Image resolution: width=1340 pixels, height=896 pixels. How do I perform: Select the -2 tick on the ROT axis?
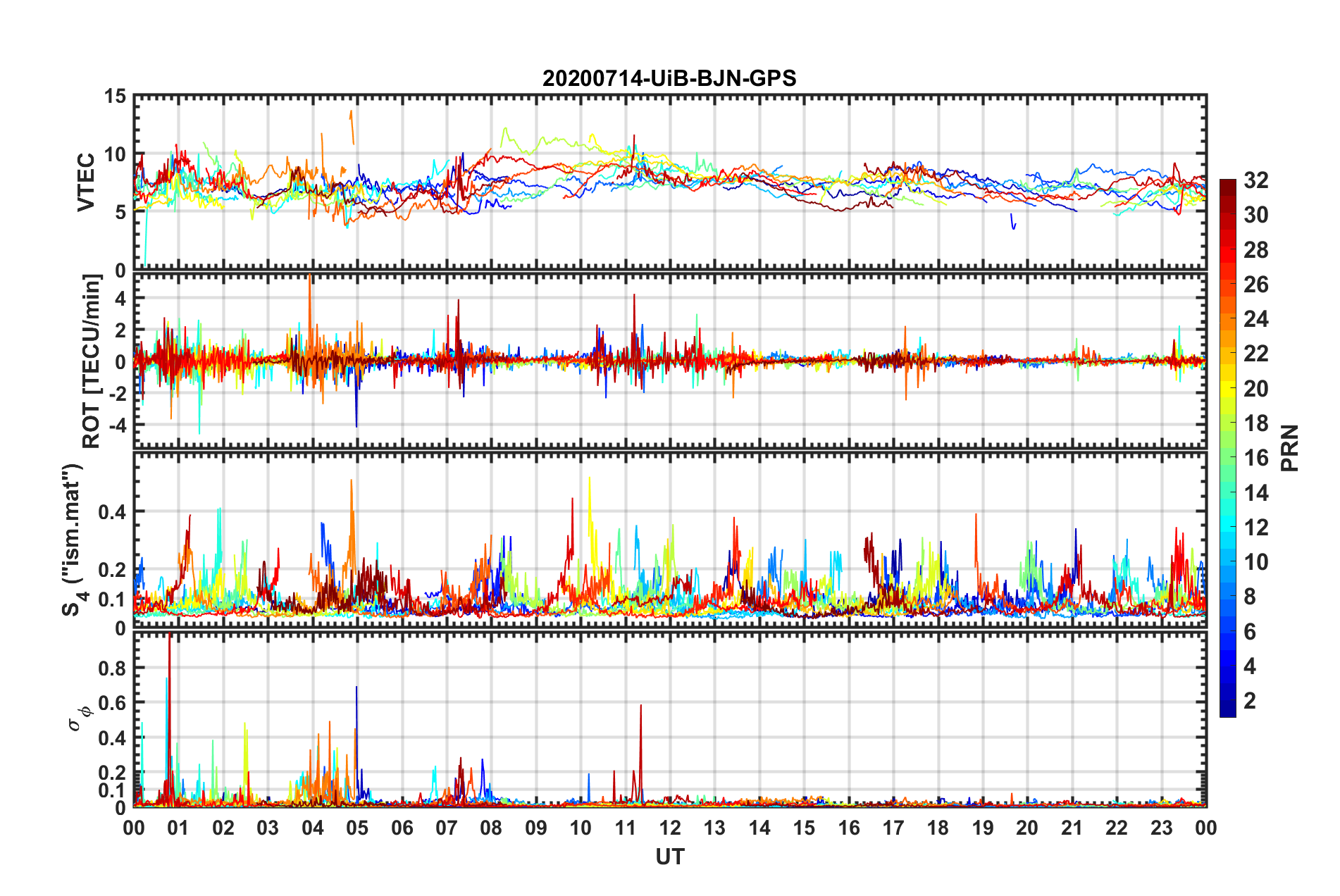pyautogui.click(x=116, y=393)
